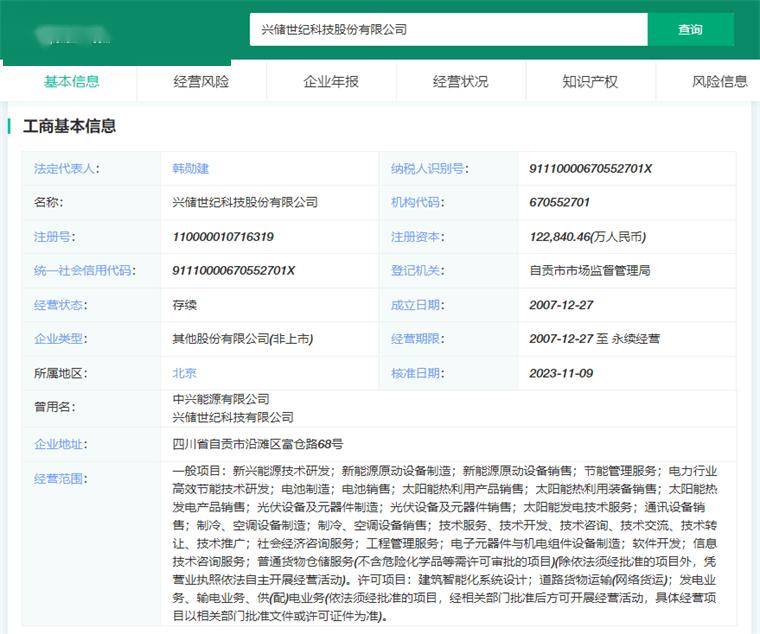This screenshot has width=760, height=634.
Task: Select taxpayer ID value 91110000670552701X
Action: [x=590, y=169]
